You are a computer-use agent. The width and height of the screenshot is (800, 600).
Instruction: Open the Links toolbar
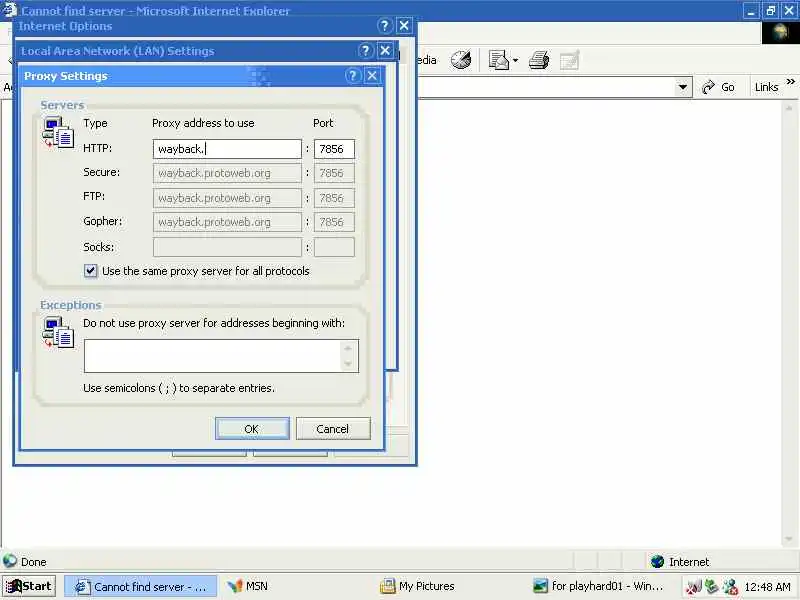click(766, 87)
